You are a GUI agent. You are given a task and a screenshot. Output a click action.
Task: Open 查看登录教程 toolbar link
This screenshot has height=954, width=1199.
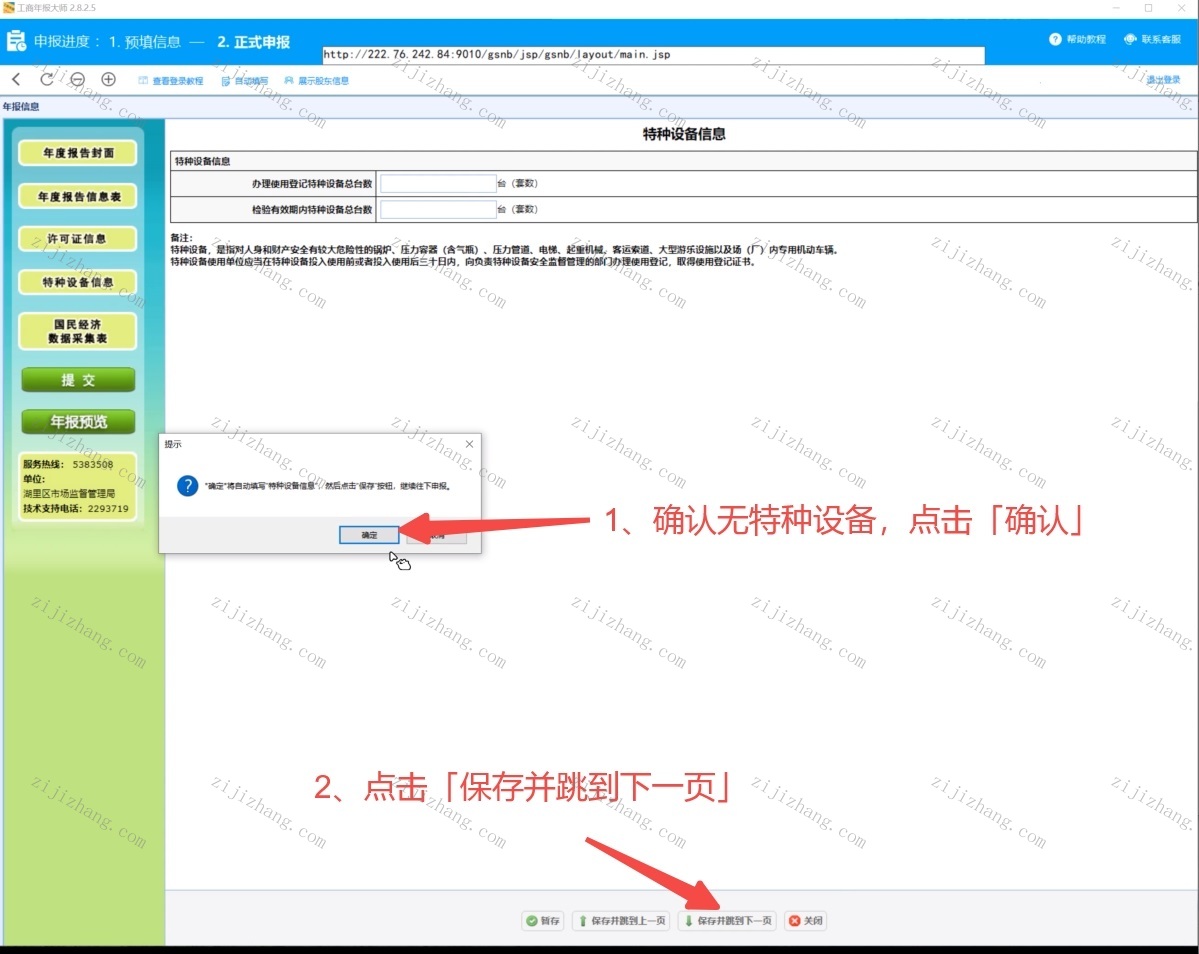pyautogui.click(x=171, y=80)
